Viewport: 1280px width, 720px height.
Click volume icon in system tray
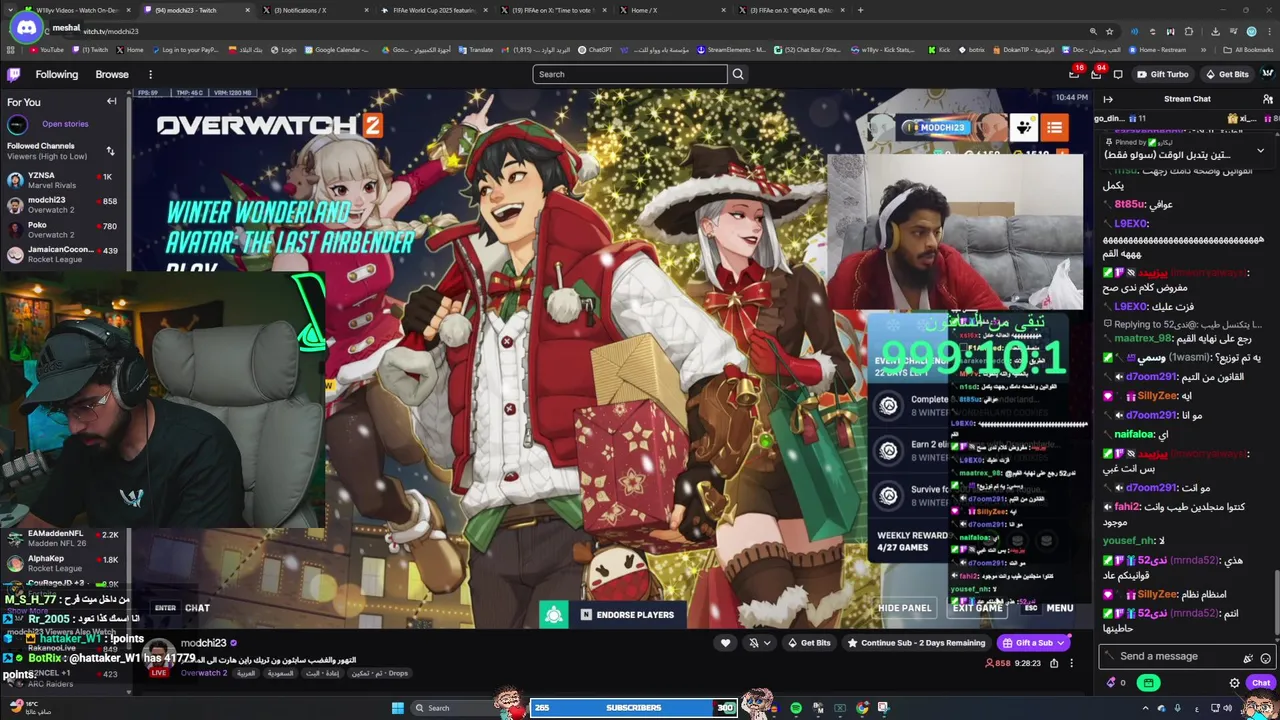coord(1228,708)
